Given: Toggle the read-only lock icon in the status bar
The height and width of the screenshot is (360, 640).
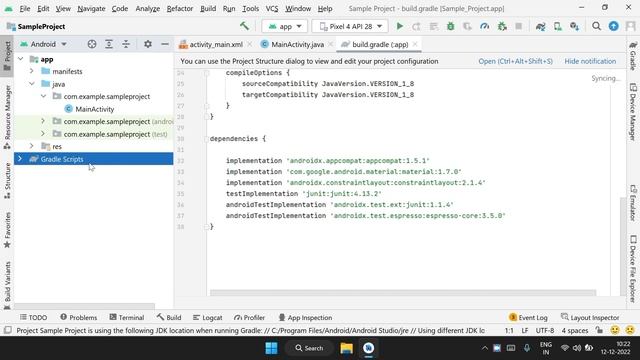Looking at the screenshot, I should click(599, 330).
